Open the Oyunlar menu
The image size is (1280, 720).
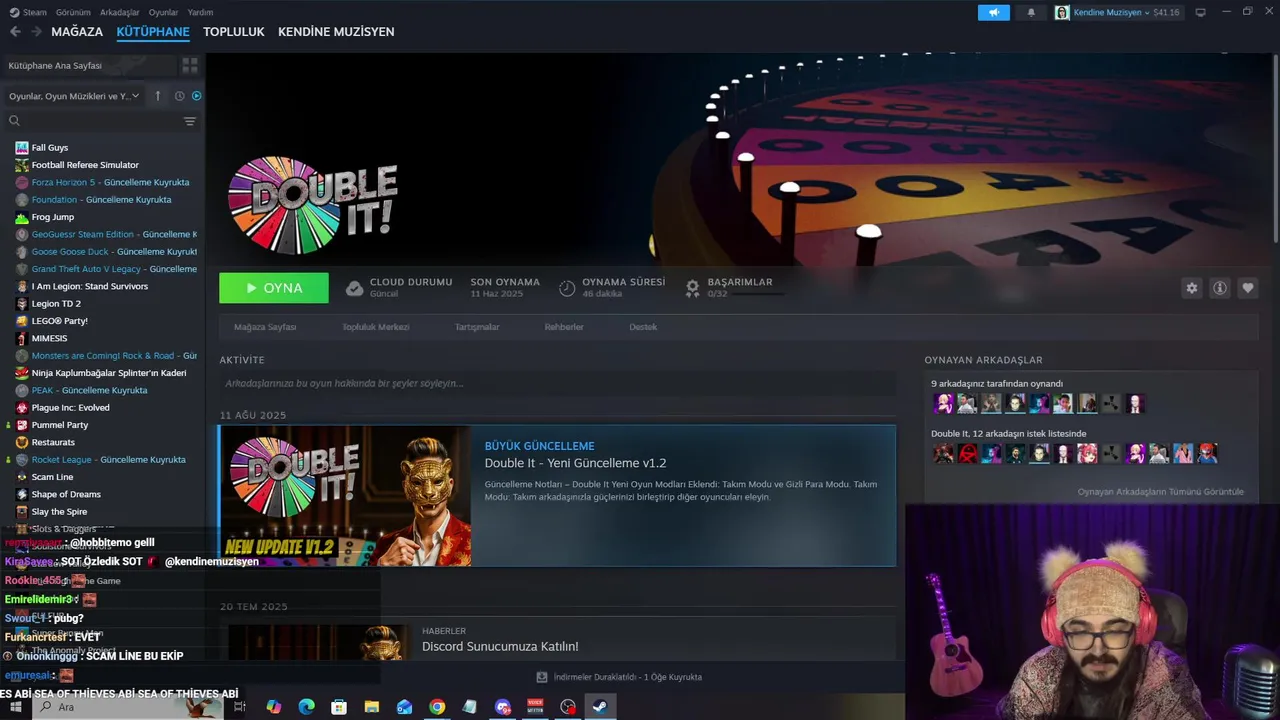[163, 12]
